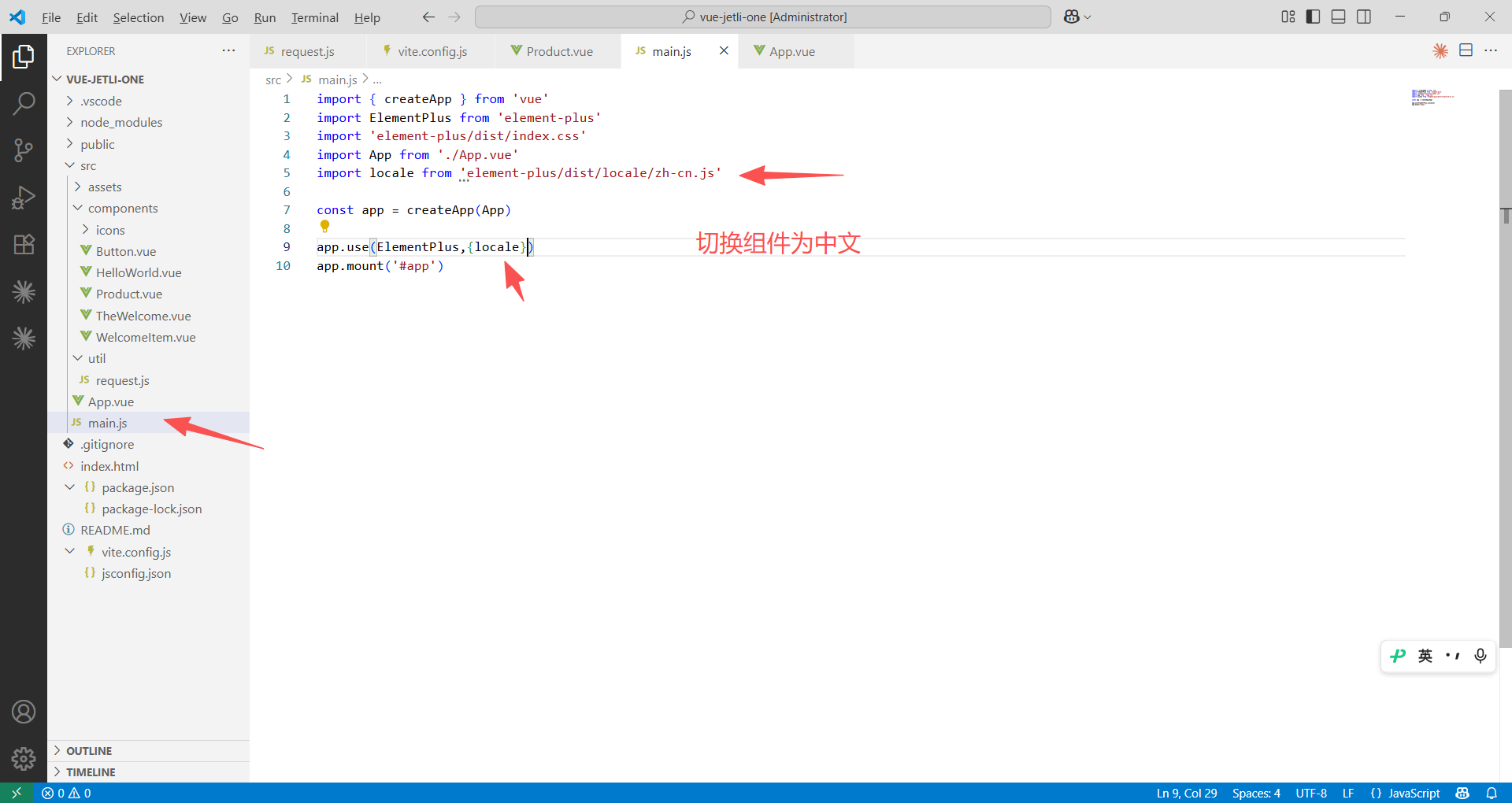Change indentation via Spaces: 4
The height and width of the screenshot is (803, 1512).
pos(1256,793)
